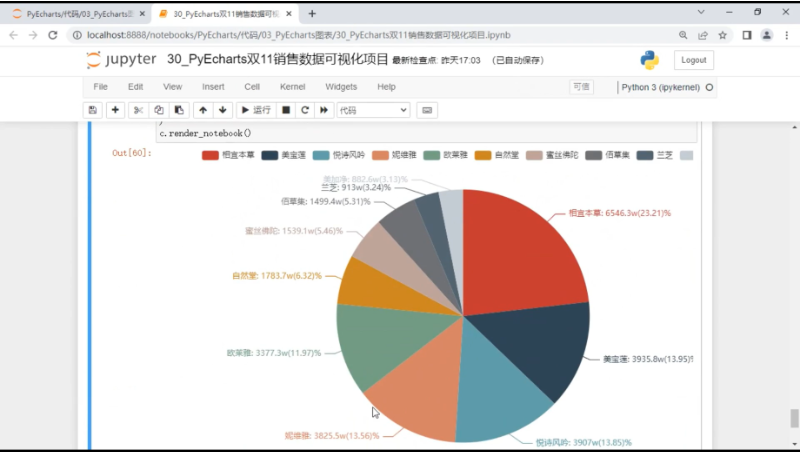Insert a cell below with the plus icon

[x=115, y=110]
